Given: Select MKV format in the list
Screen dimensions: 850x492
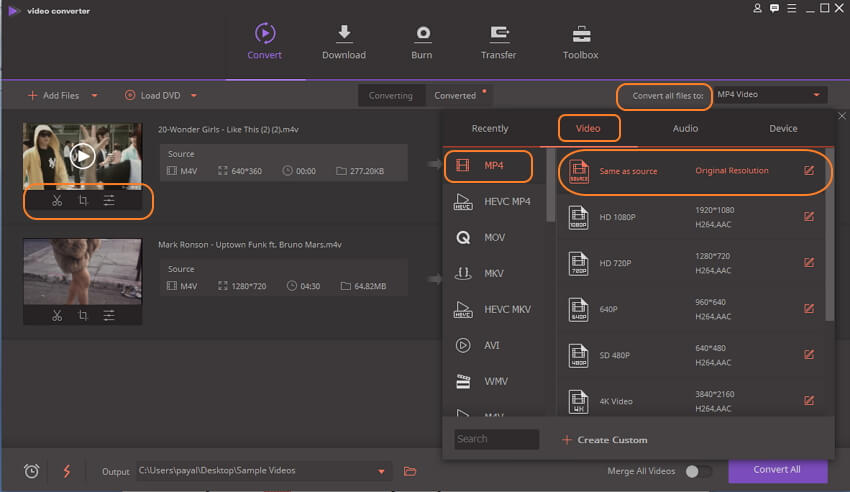Looking at the screenshot, I should pos(494,273).
